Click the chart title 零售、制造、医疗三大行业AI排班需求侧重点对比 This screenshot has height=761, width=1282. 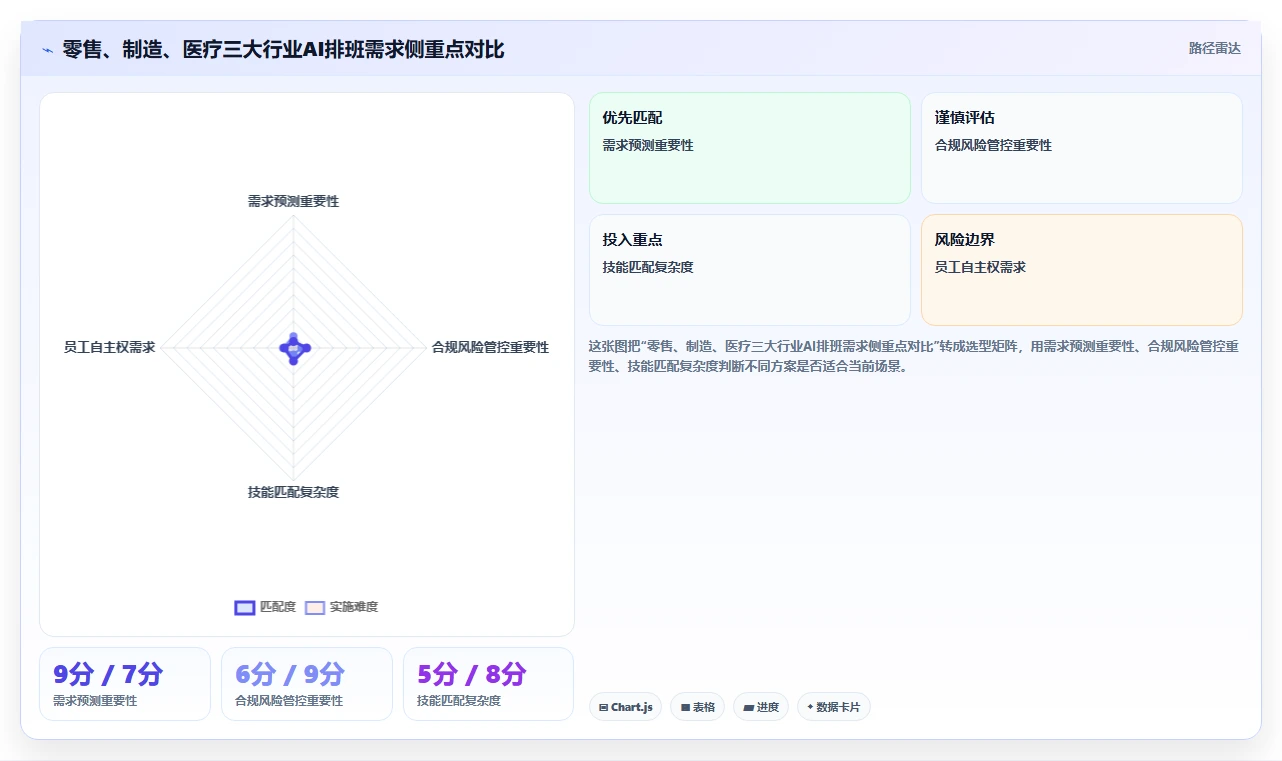(283, 49)
